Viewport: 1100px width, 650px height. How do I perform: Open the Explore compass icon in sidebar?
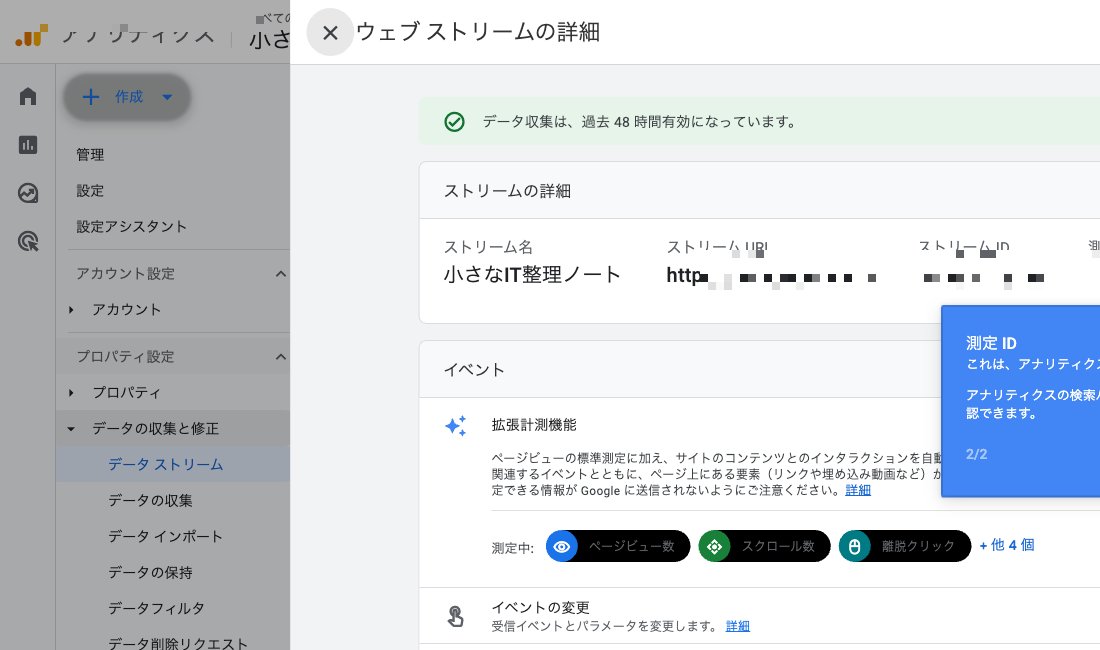(27, 193)
